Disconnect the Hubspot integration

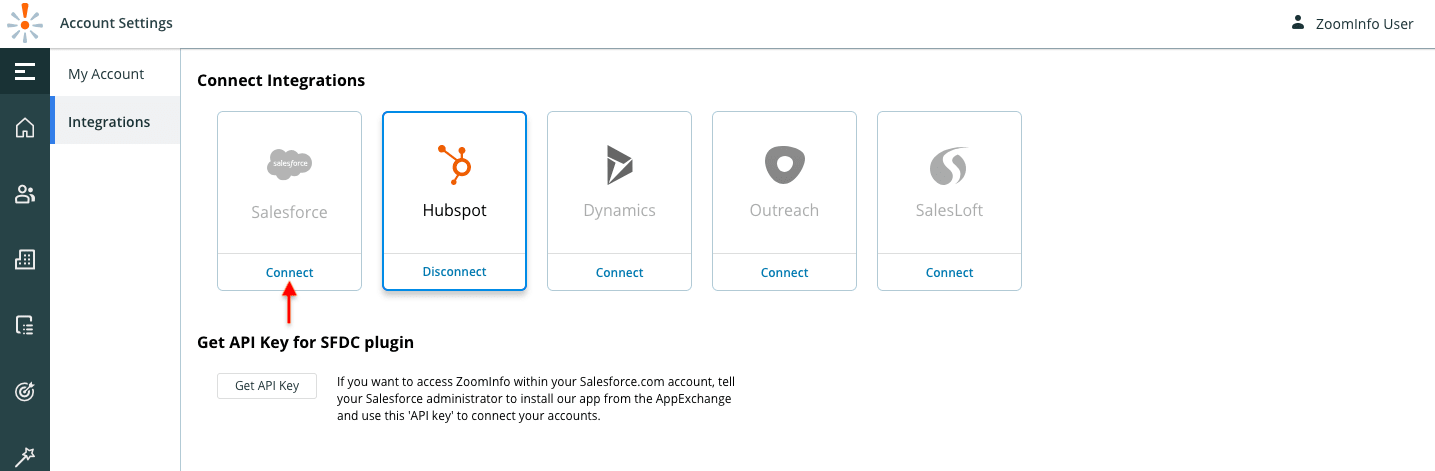click(x=455, y=272)
